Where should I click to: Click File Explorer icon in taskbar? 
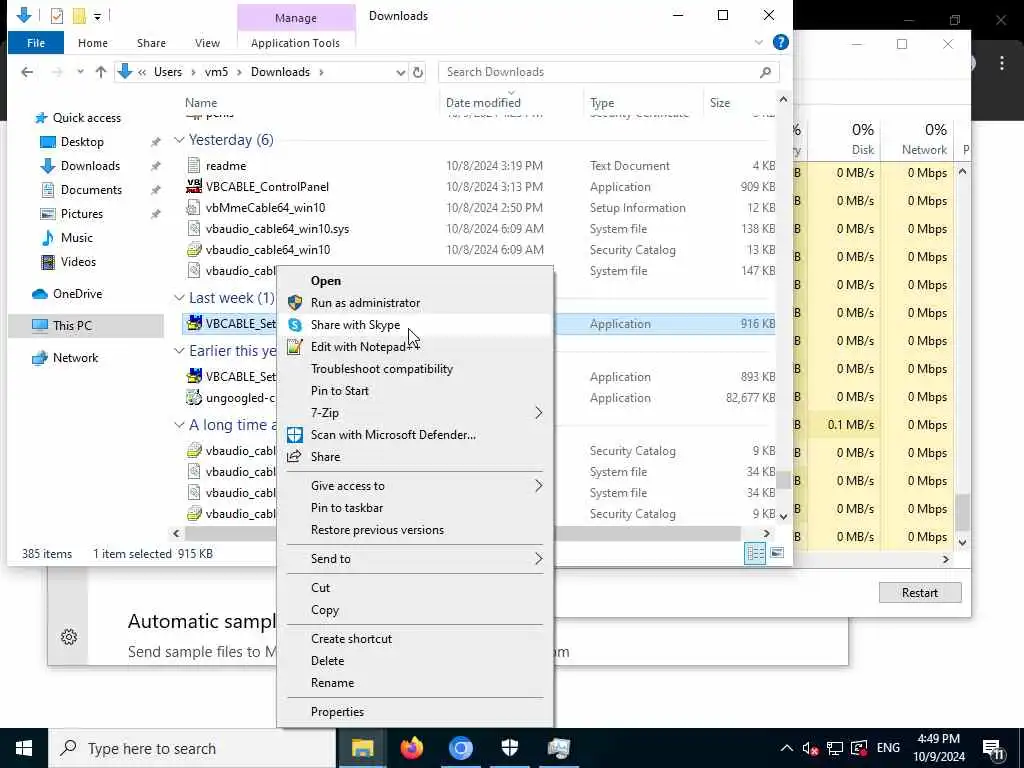click(362, 748)
